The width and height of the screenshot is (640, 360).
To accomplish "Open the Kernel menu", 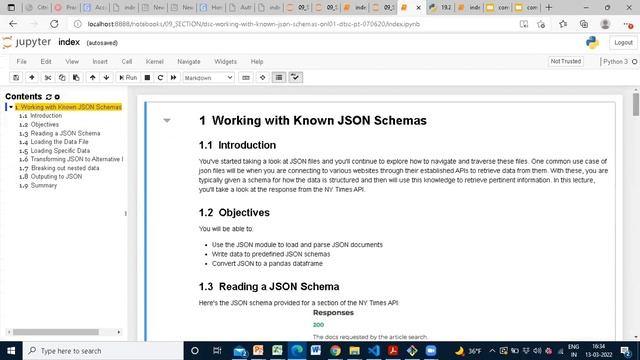I will [155, 62].
